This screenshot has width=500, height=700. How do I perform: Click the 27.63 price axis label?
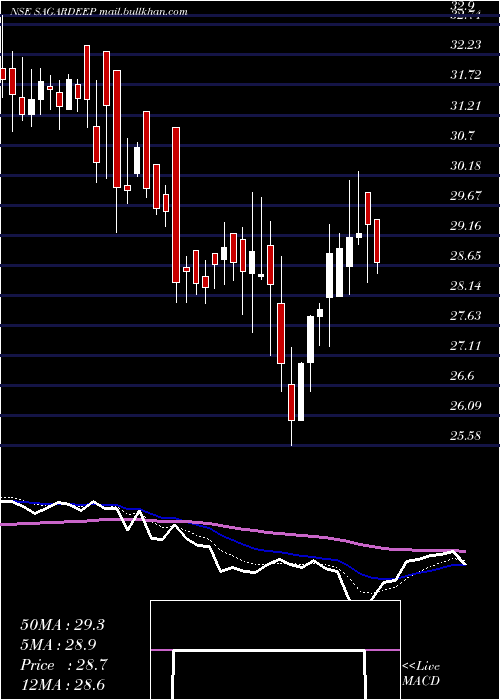tap(466, 316)
